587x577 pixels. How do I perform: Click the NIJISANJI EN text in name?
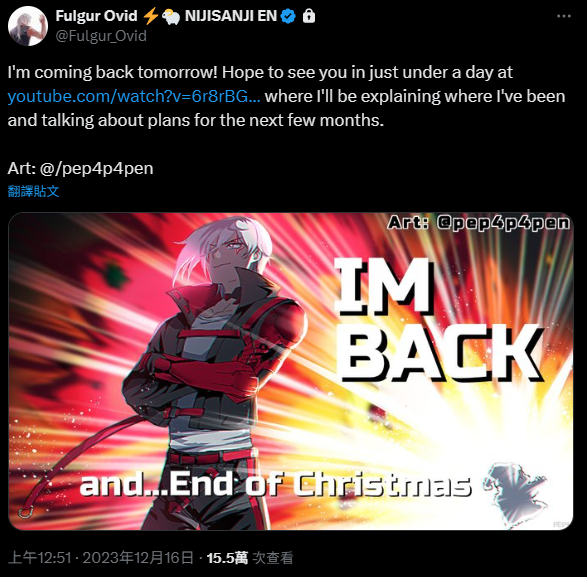tap(231, 16)
